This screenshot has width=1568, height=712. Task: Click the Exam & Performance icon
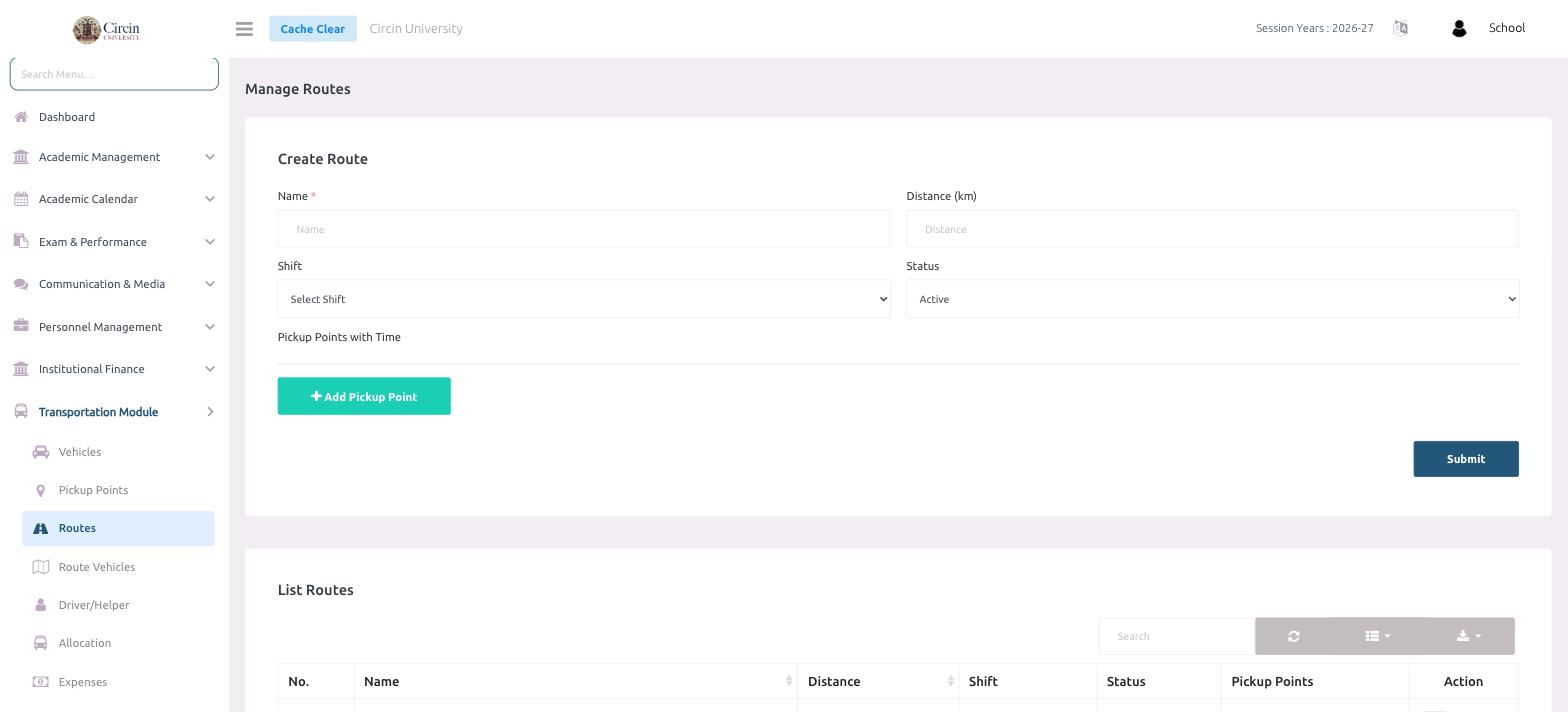pos(21,242)
